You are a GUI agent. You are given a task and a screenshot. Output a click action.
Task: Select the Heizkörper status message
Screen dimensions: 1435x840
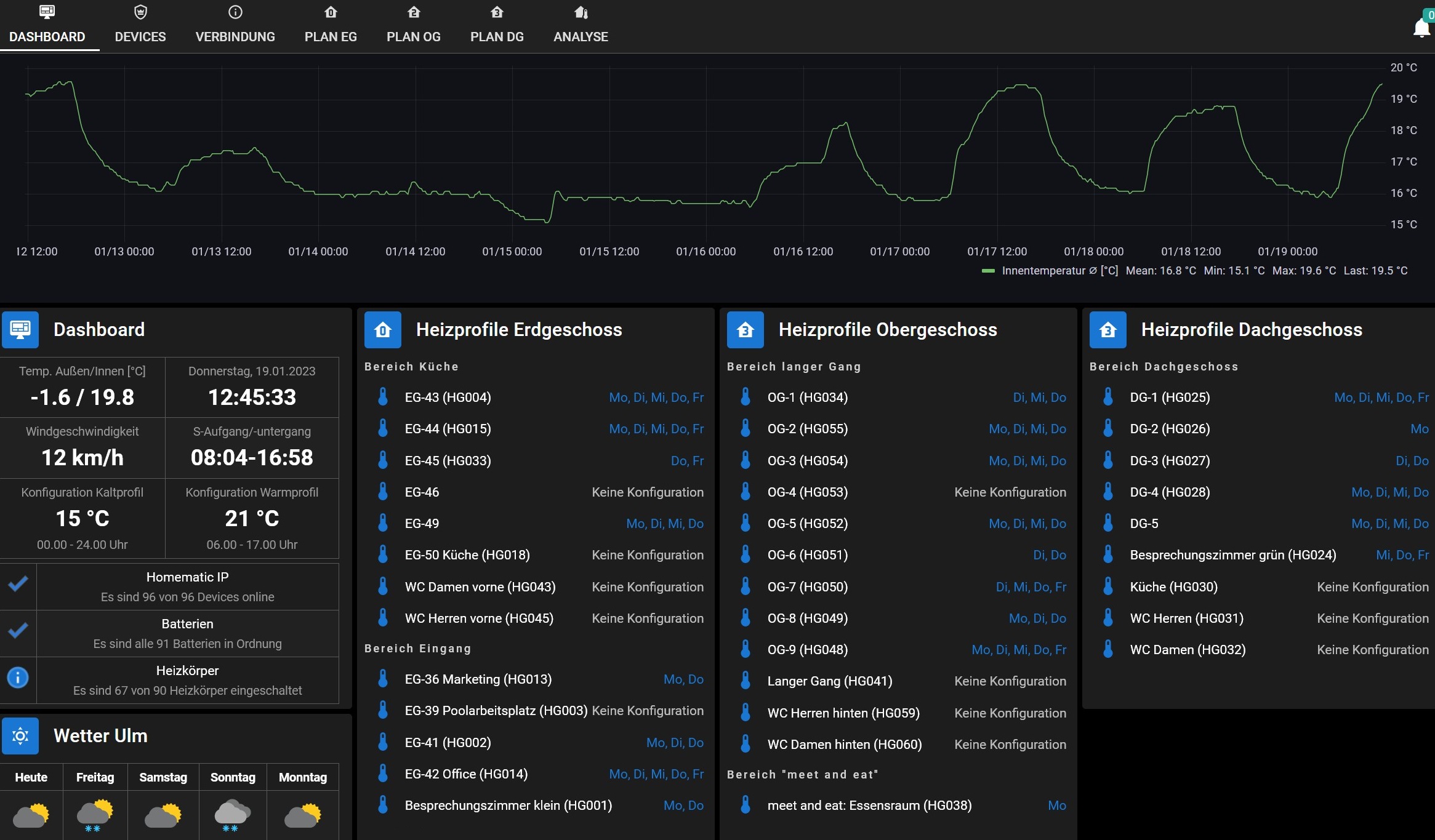tap(187, 690)
